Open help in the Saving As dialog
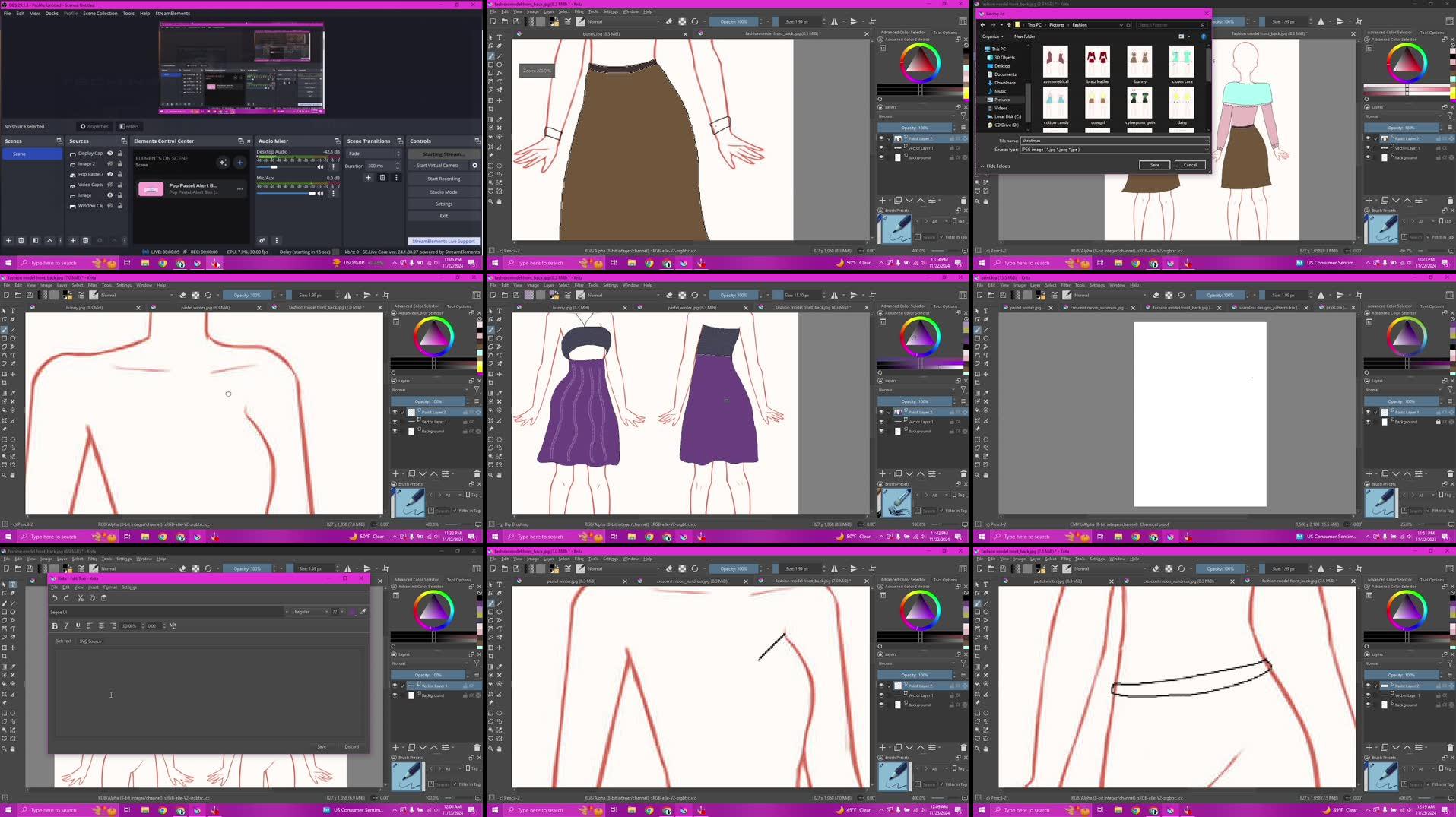Image resolution: width=1456 pixels, height=817 pixels. pyautogui.click(x=1203, y=36)
